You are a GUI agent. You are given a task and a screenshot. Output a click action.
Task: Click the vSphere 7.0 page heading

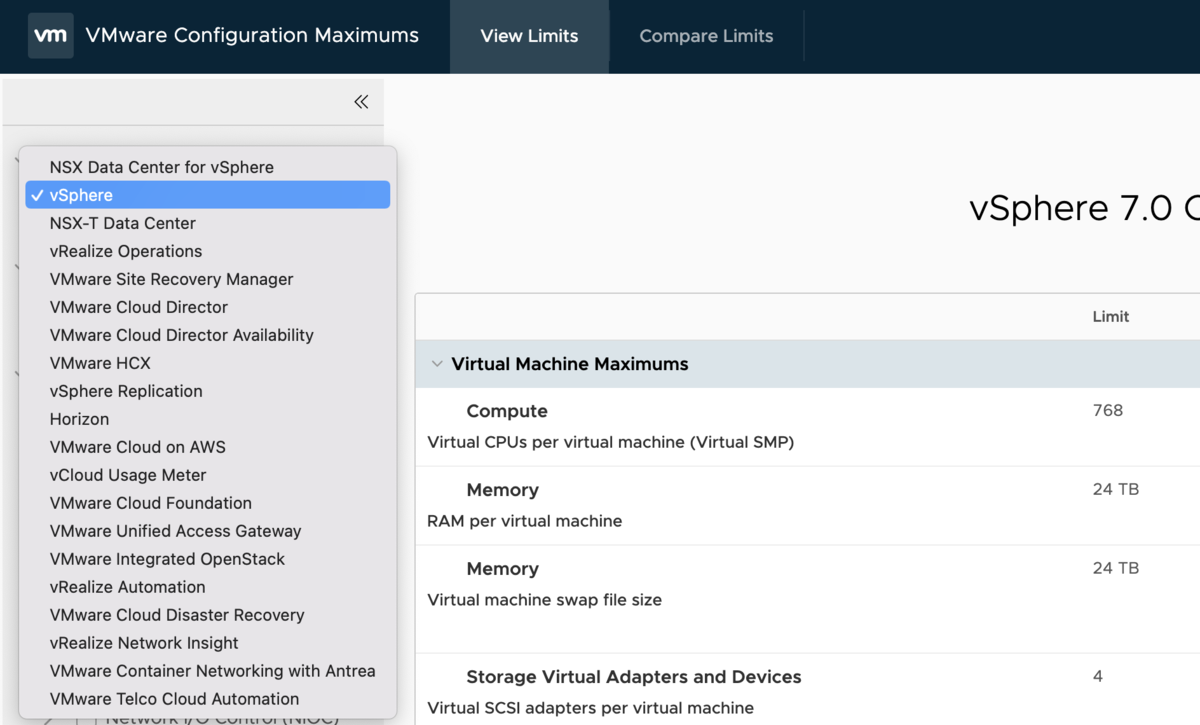(x=1084, y=208)
